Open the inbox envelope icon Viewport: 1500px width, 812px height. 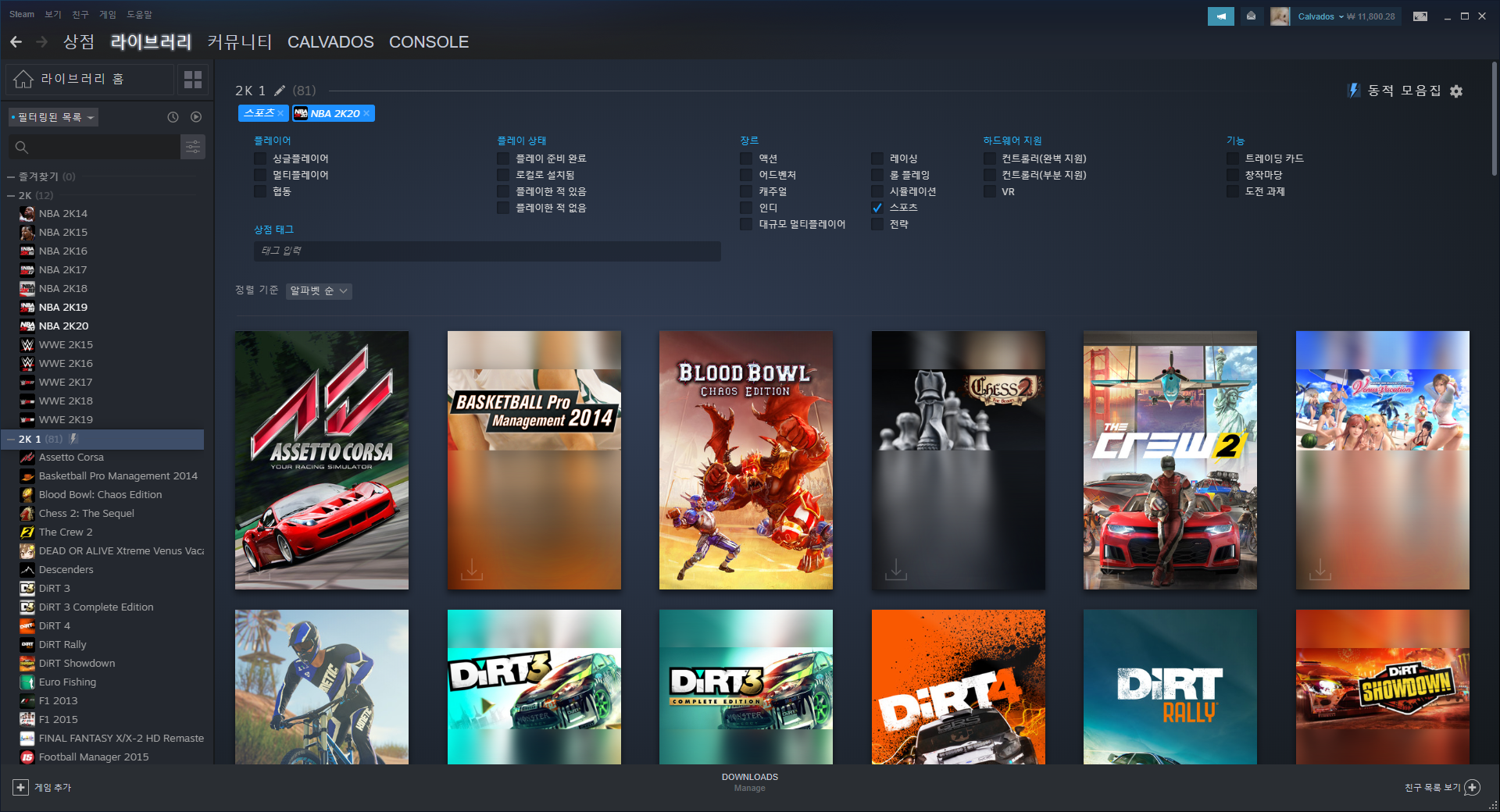point(1251,16)
